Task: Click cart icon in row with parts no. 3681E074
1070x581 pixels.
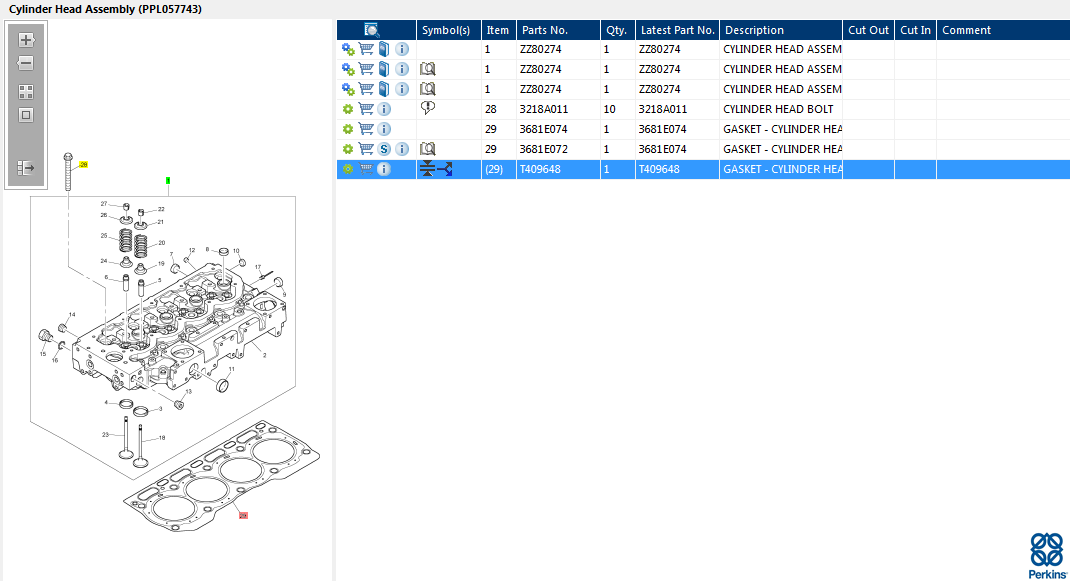Action: click(x=366, y=129)
